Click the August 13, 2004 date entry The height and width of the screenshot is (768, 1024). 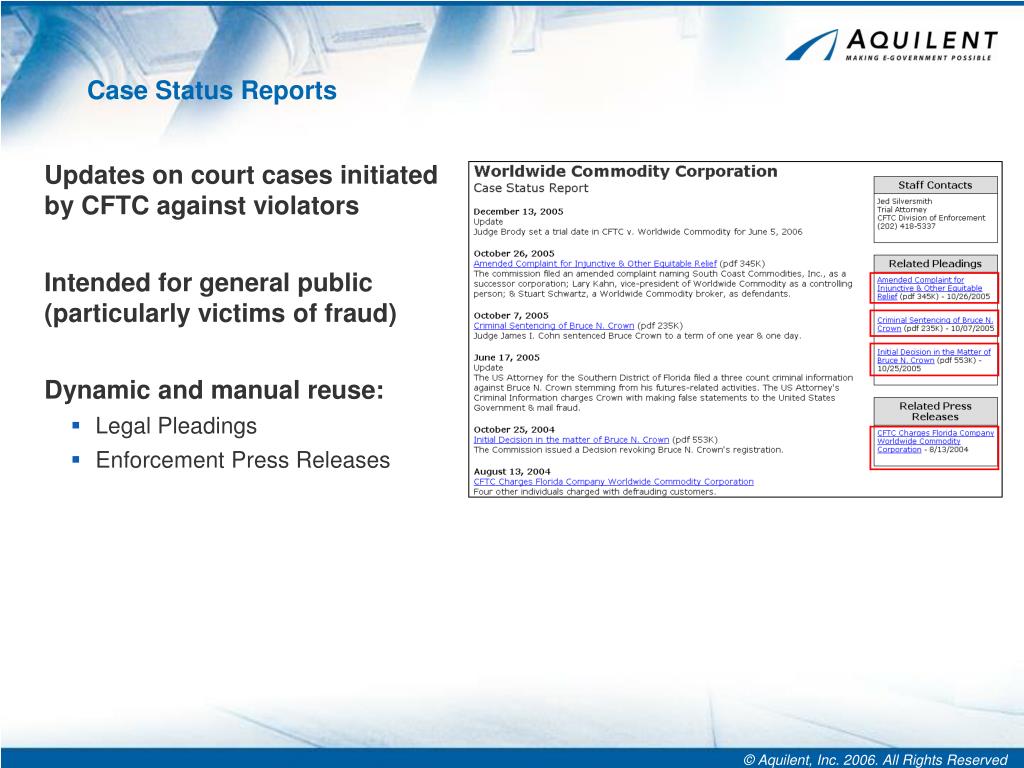click(x=511, y=472)
